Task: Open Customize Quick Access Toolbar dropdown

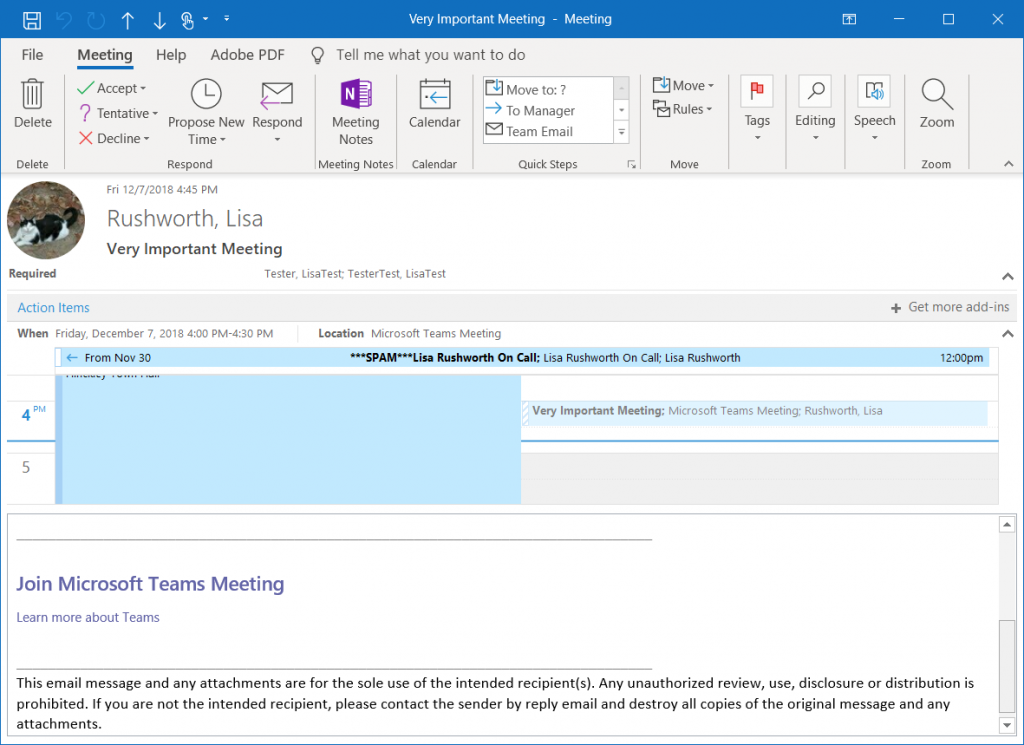Action: click(x=227, y=19)
